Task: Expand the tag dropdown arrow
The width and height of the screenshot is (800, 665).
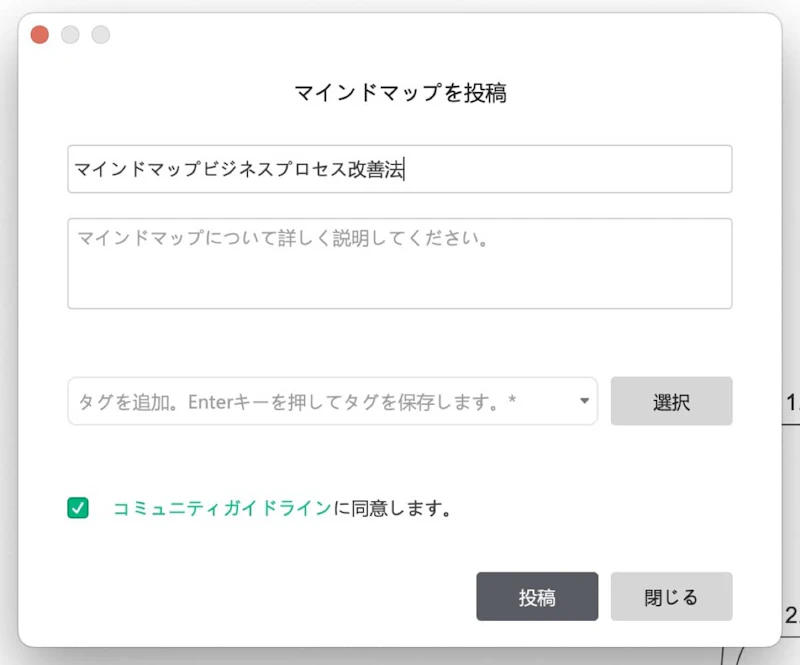Action: [584, 402]
